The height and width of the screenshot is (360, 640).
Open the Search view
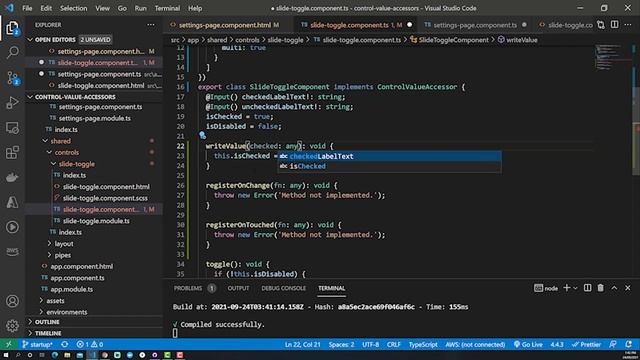[x=12, y=52]
